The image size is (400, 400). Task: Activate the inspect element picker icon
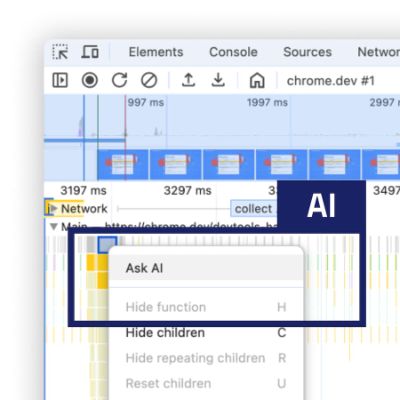point(60,52)
